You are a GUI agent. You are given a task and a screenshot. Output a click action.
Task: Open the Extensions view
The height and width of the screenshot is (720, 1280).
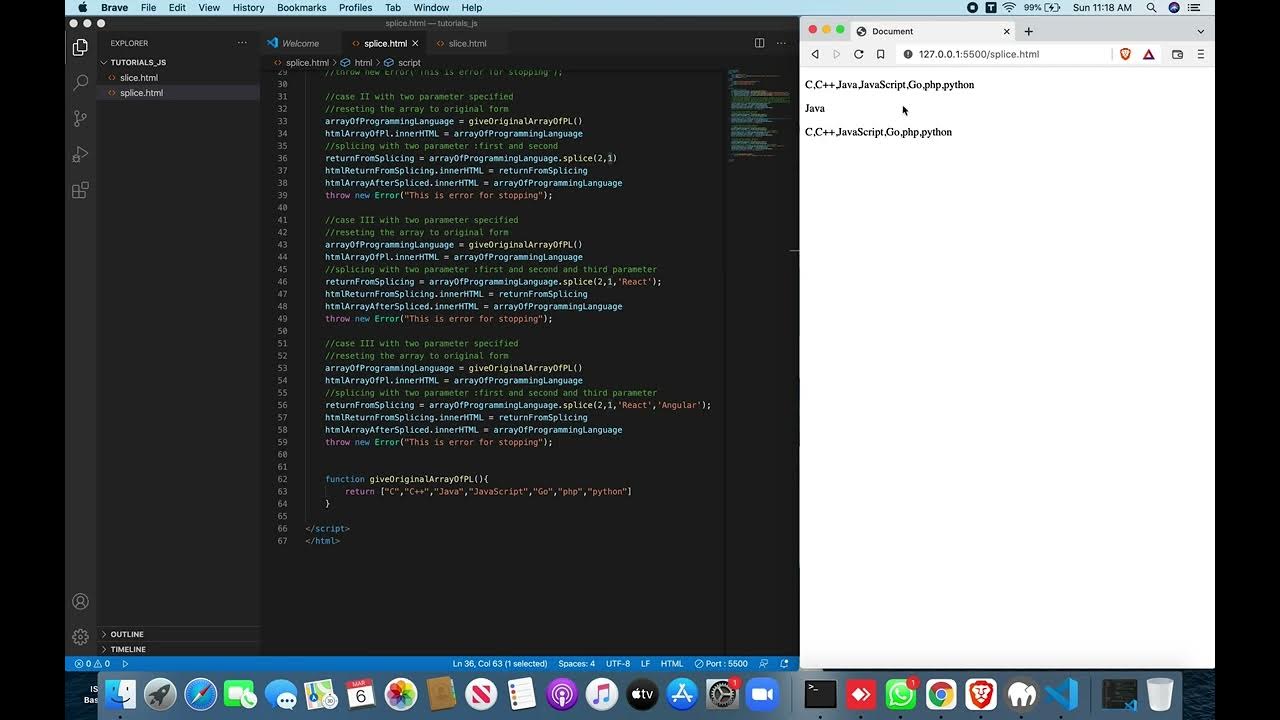(x=81, y=190)
